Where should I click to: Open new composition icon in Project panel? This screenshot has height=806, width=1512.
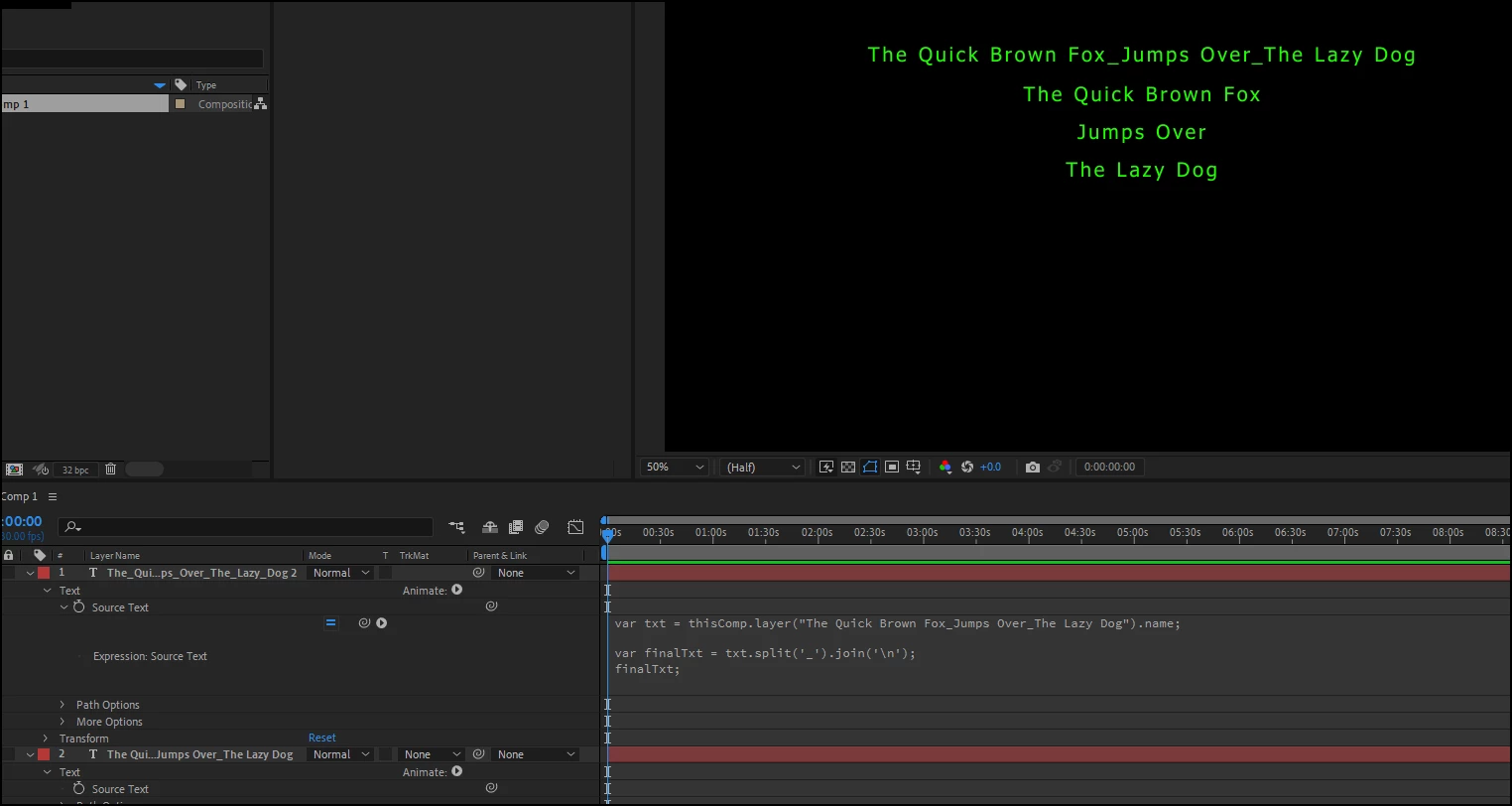click(14, 470)
